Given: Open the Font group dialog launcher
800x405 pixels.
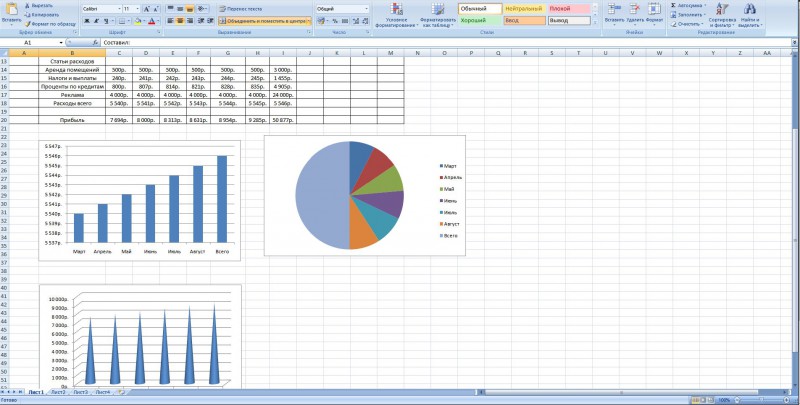Looking at the screenshot, I should [159, 32].
